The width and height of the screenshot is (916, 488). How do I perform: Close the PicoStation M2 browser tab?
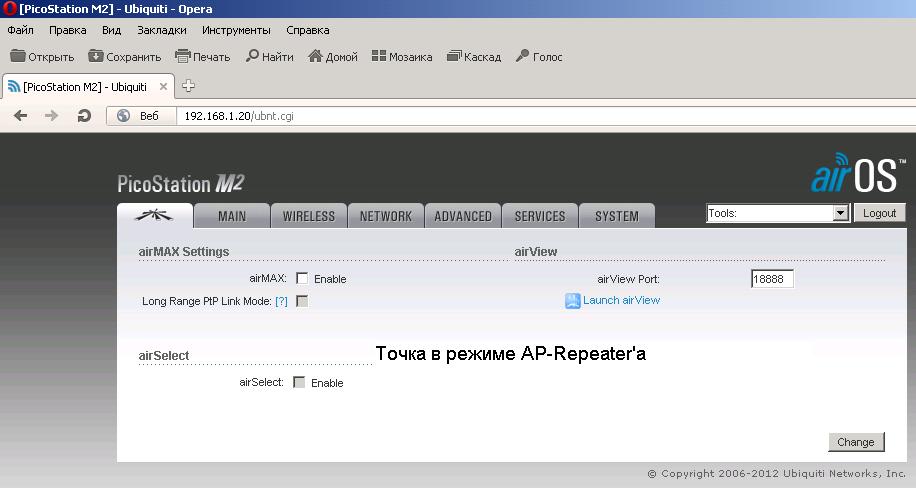[164, 86]
